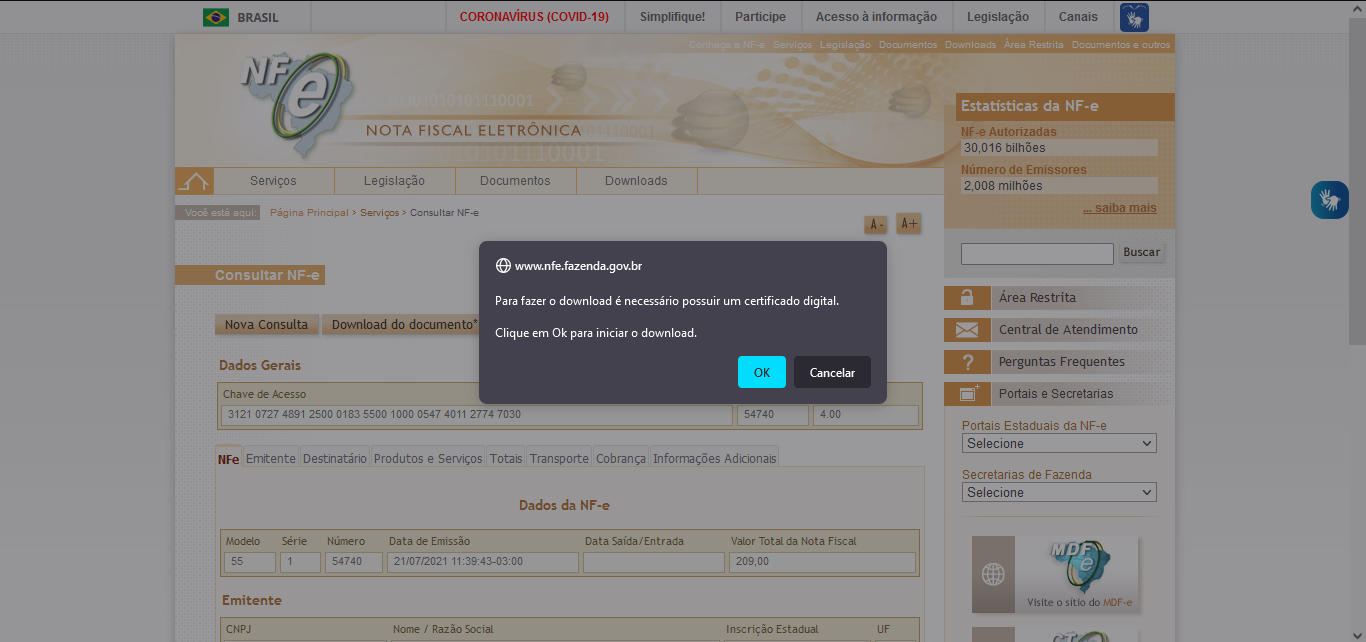This screenshot has height=642, width=1366.
Task: Click Central de Atendimento sidebar item
Action: pyautogui.click(x=1059, y=330)
